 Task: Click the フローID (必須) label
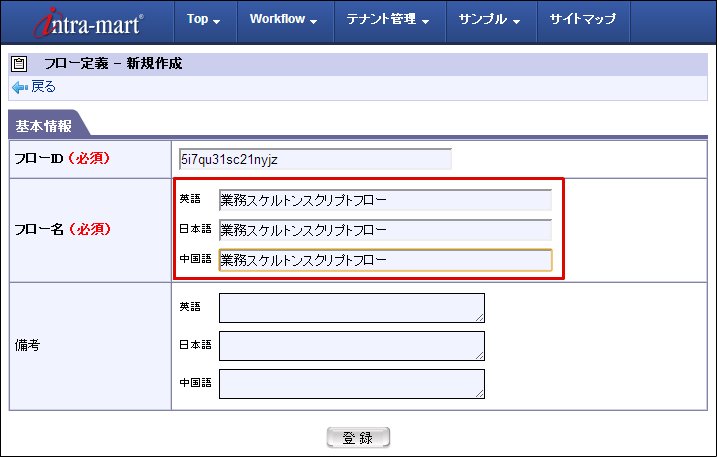pos(62,158)
